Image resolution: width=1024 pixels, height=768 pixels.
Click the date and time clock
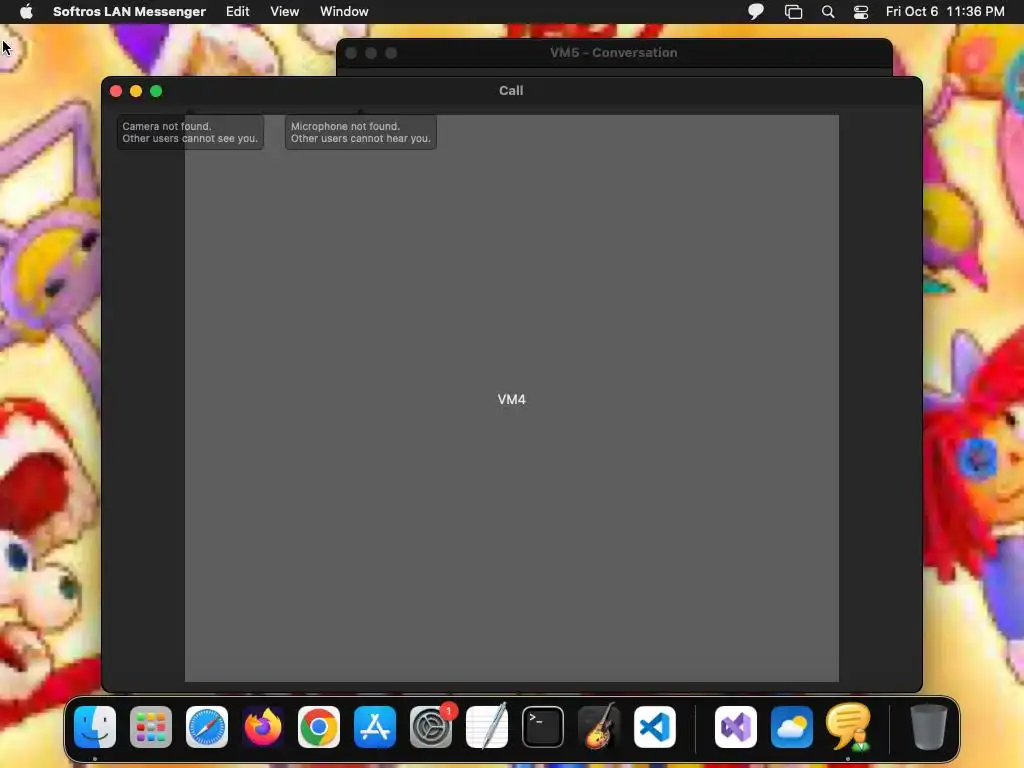click(x=945, y=11)
